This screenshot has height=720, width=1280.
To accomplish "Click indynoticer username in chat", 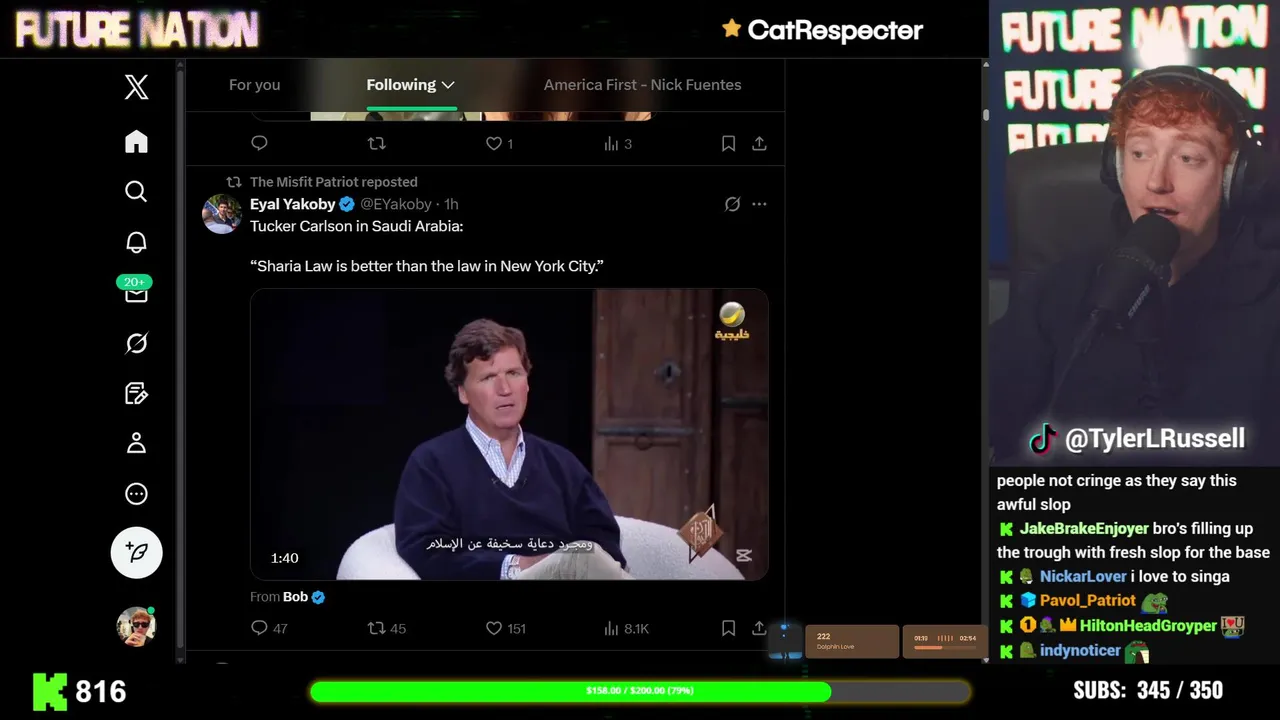I will coord(1080,650).
